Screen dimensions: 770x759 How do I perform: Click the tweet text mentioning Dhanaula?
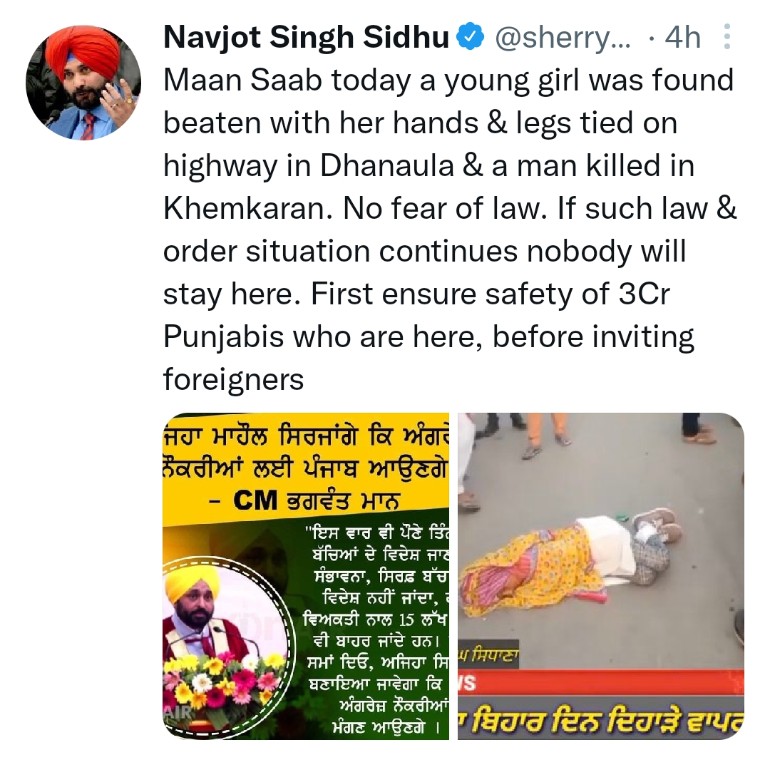click(450, 229)
